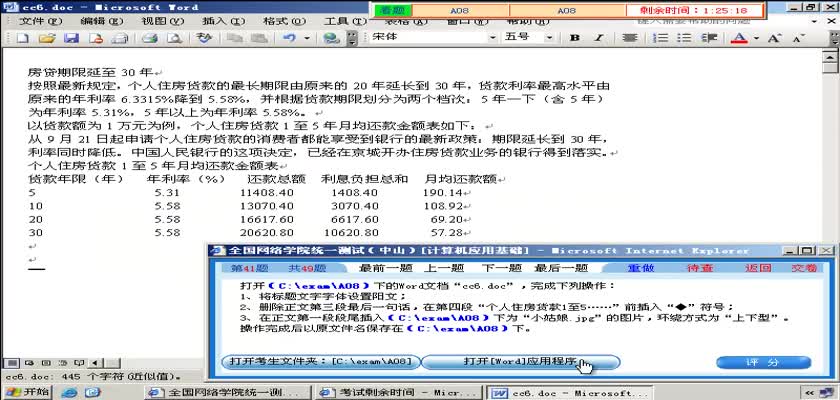840x400 pixels.
Task: Expand the standard toolbar options chevron
Action: coord(352,38)
